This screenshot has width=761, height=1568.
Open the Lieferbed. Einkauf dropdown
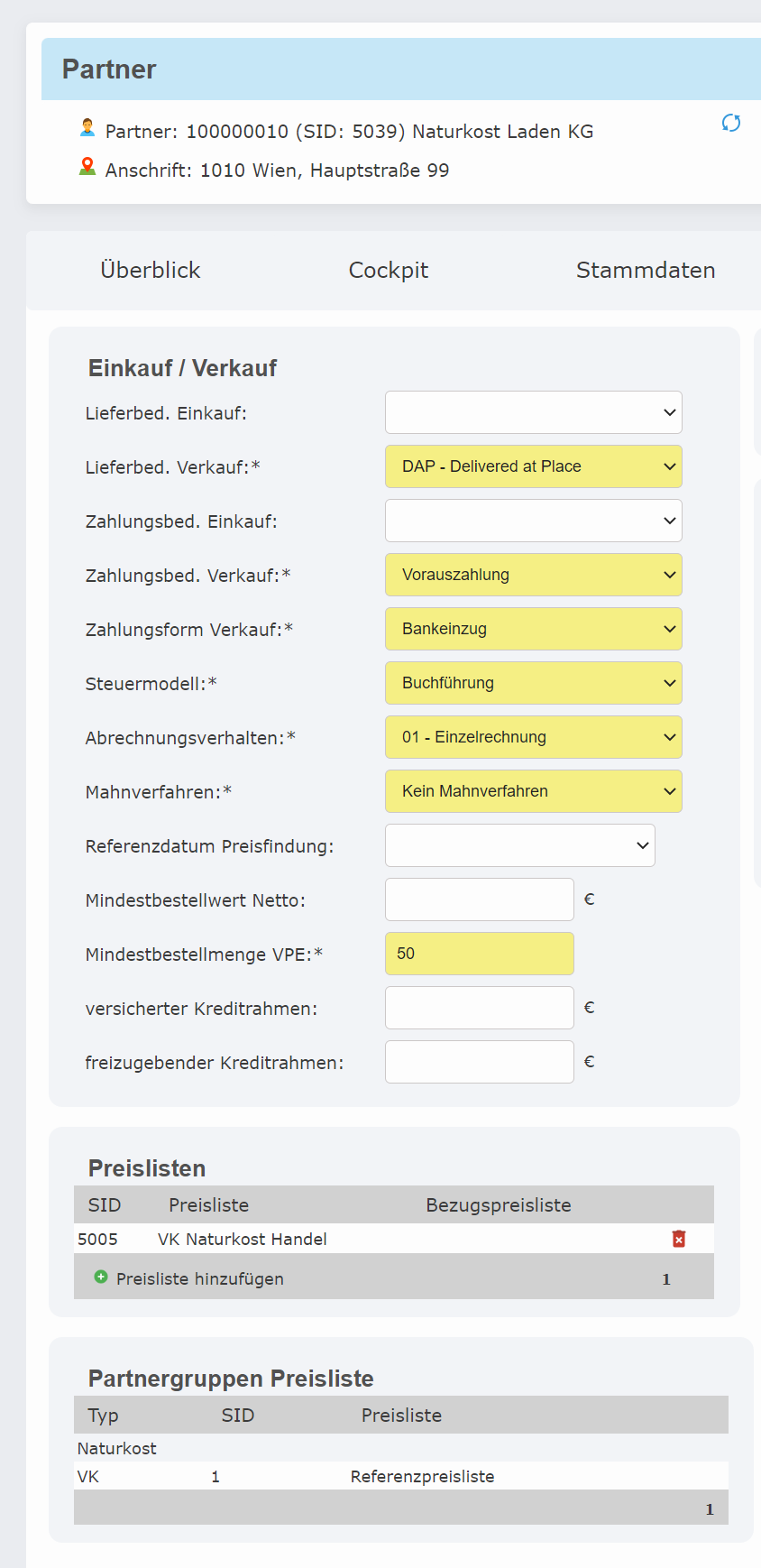[x=533, y=412]
